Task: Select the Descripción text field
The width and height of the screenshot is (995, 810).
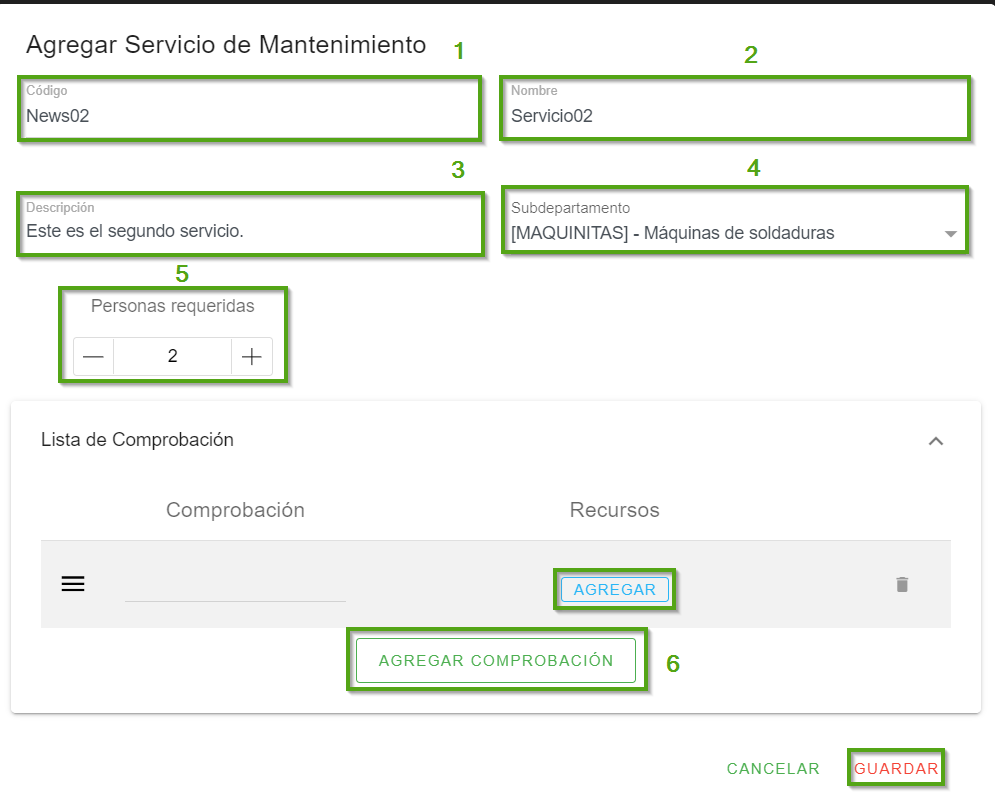Action: pos(248,231)
